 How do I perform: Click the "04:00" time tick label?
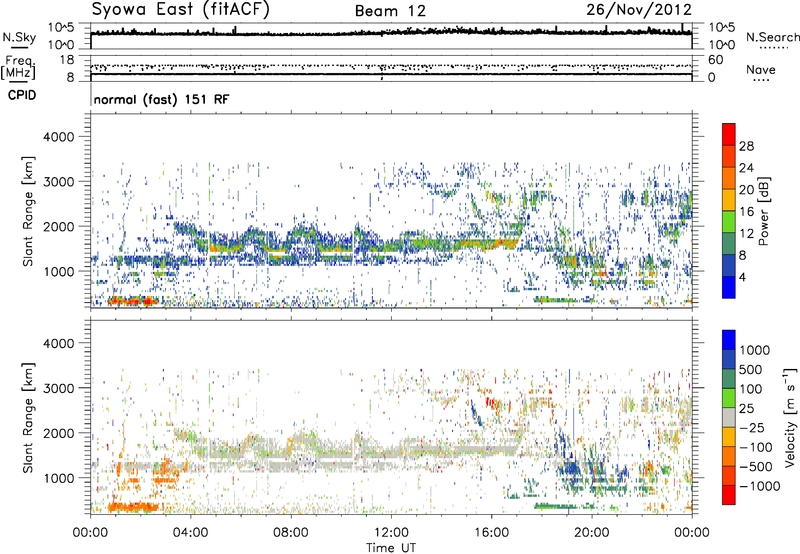[191, 533]
